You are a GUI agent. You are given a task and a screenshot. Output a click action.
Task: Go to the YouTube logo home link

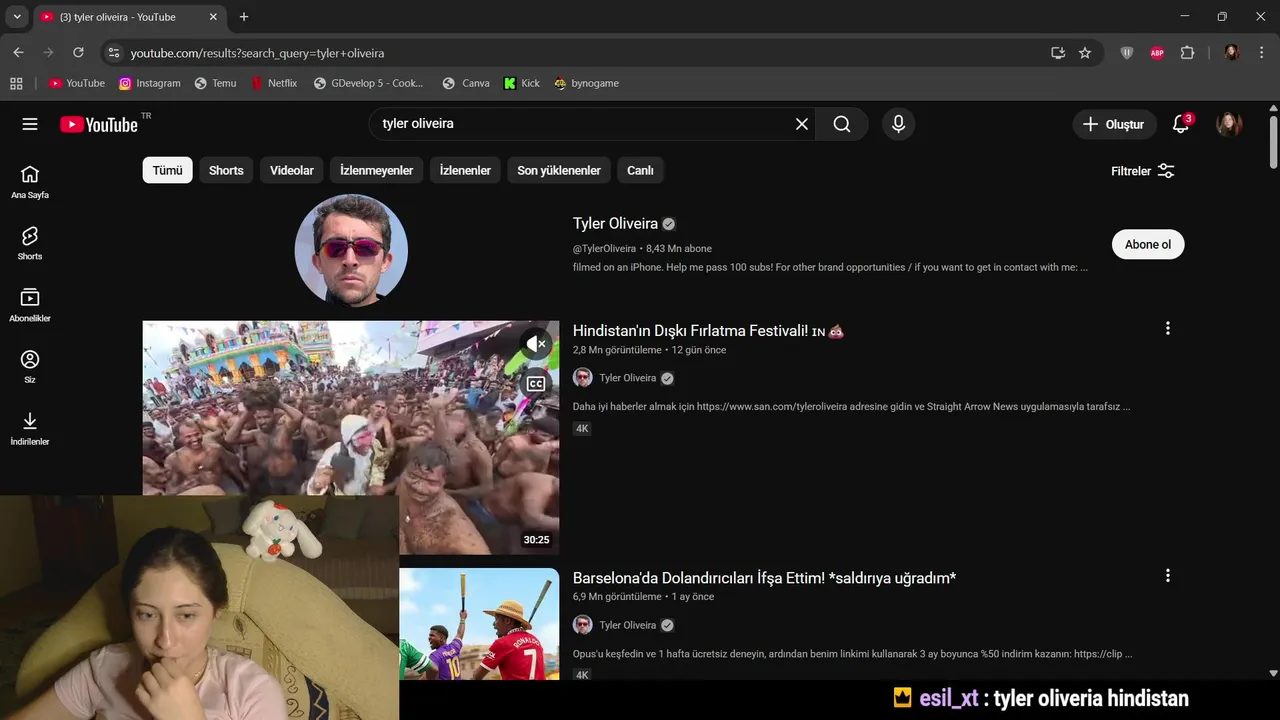coord(99,124)
